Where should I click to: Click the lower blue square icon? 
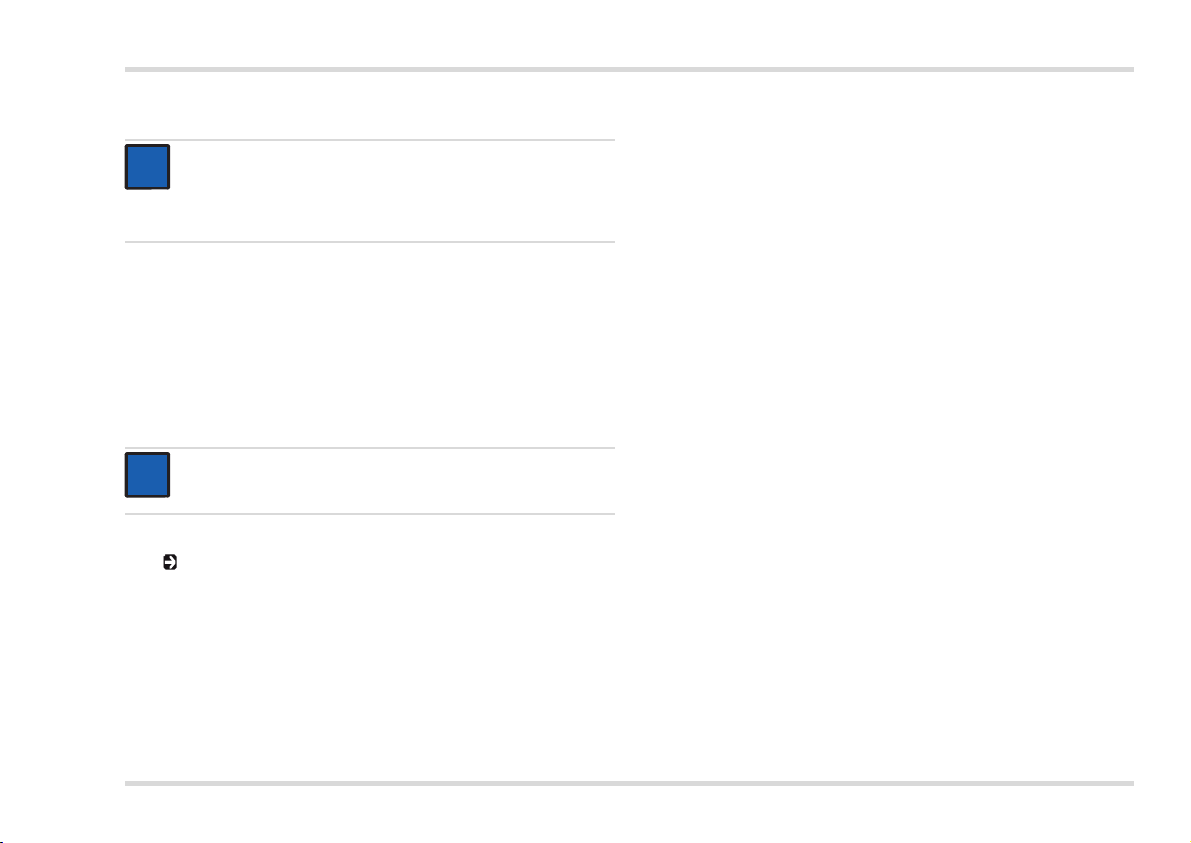tap(147, 475)
